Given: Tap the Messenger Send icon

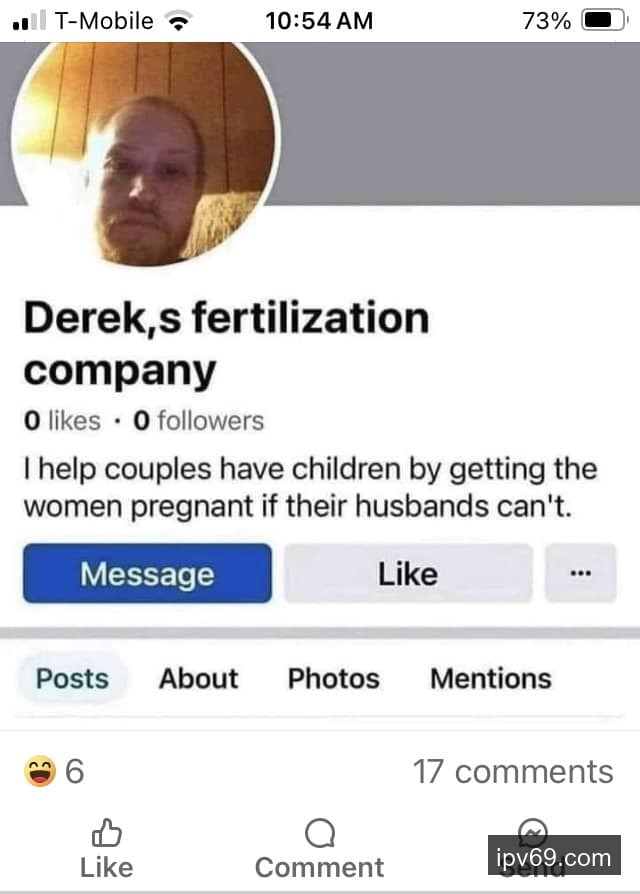Looking at the screenshot, I should (x=533, y=833).
